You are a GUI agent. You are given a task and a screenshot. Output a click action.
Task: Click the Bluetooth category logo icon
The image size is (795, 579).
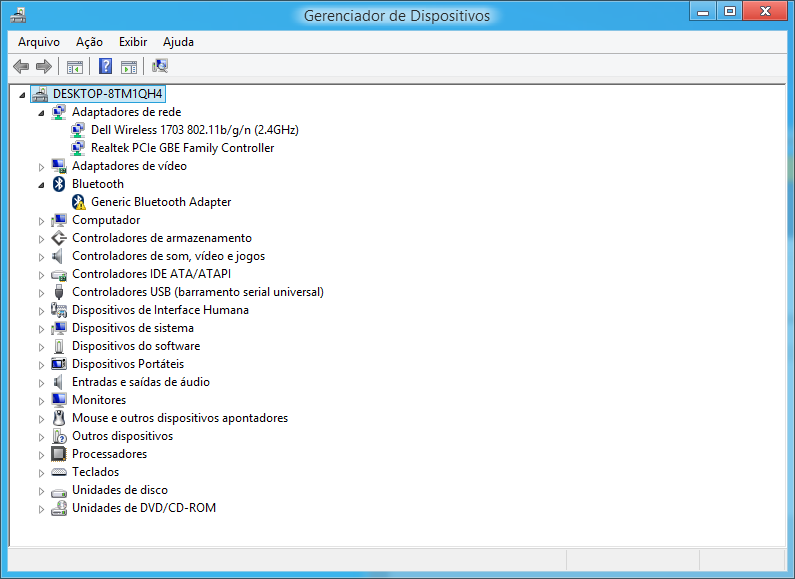(x=59, y=184)
